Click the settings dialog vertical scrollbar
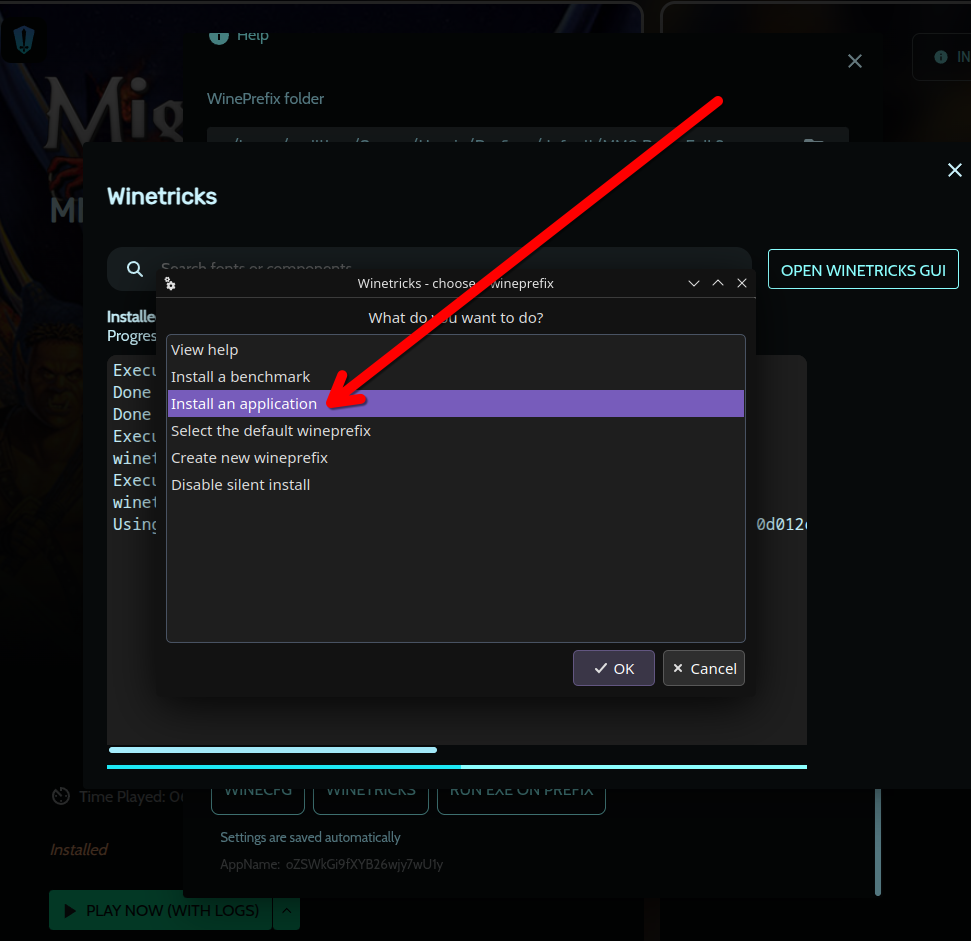The image size is (971, 941). coord(877,842)
